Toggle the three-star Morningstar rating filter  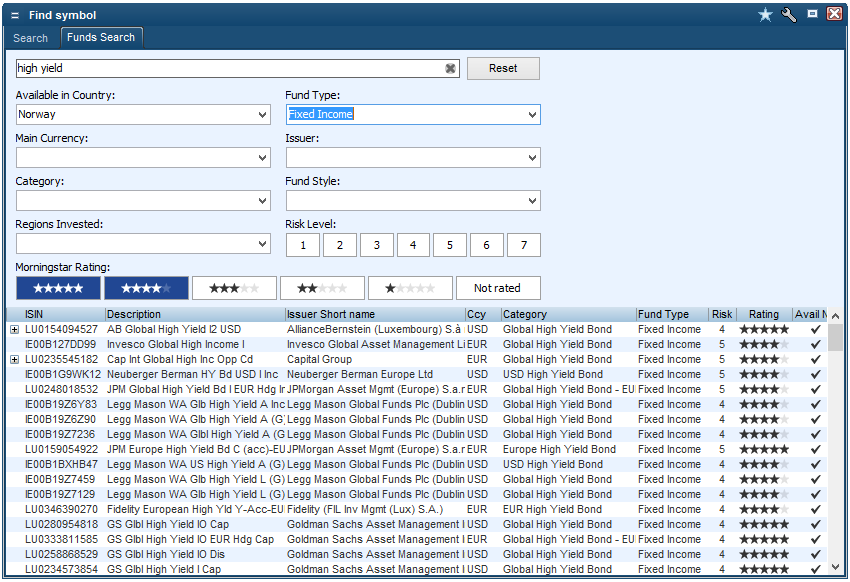click(x=234, y=288)
